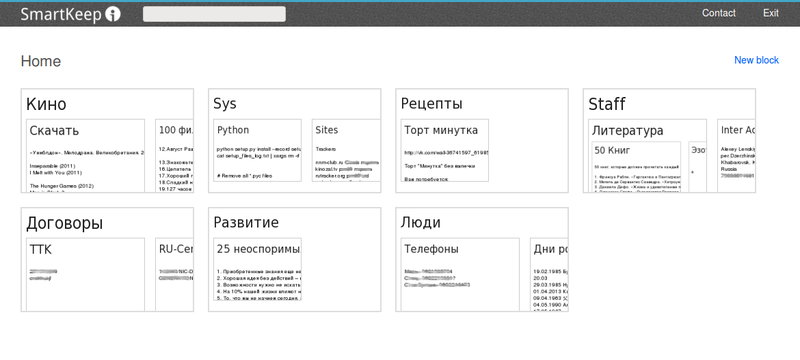Click the Trackers line in Sites
The image size is (800, 360).
pos(326,150)
